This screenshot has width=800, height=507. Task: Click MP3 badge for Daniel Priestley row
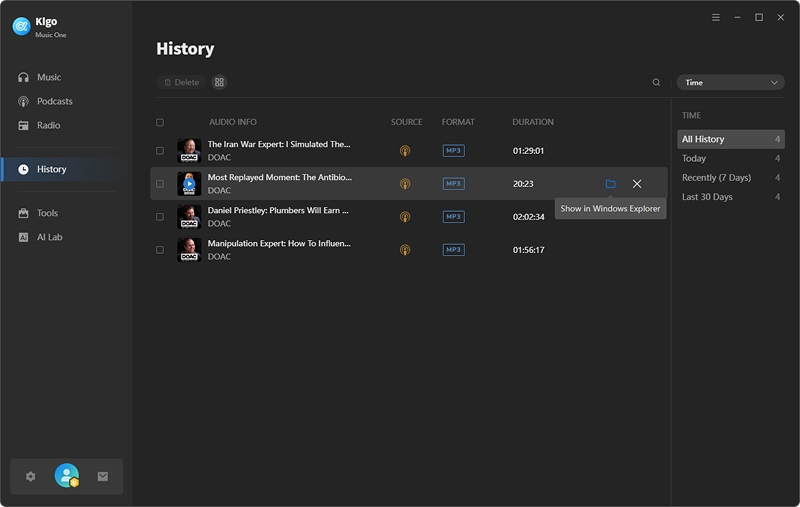(x=454, y=217)
